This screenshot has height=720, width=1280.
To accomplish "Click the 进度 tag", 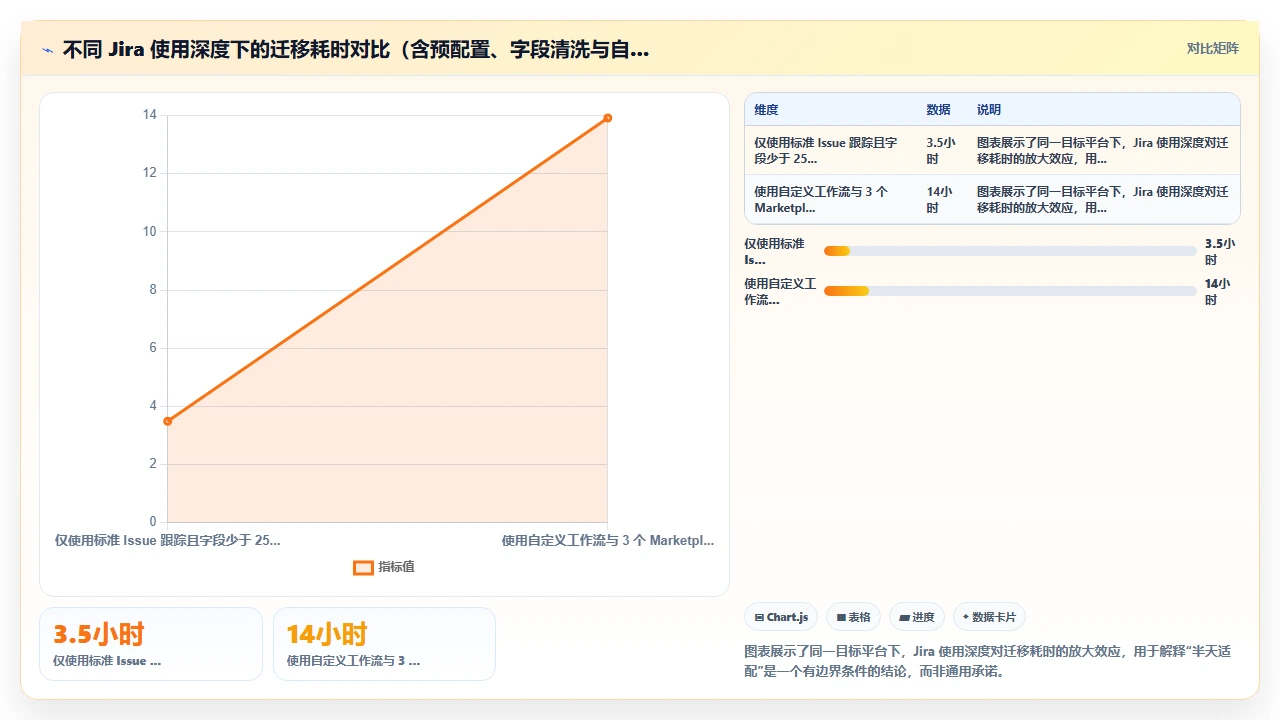I will (x=916, y=617).
